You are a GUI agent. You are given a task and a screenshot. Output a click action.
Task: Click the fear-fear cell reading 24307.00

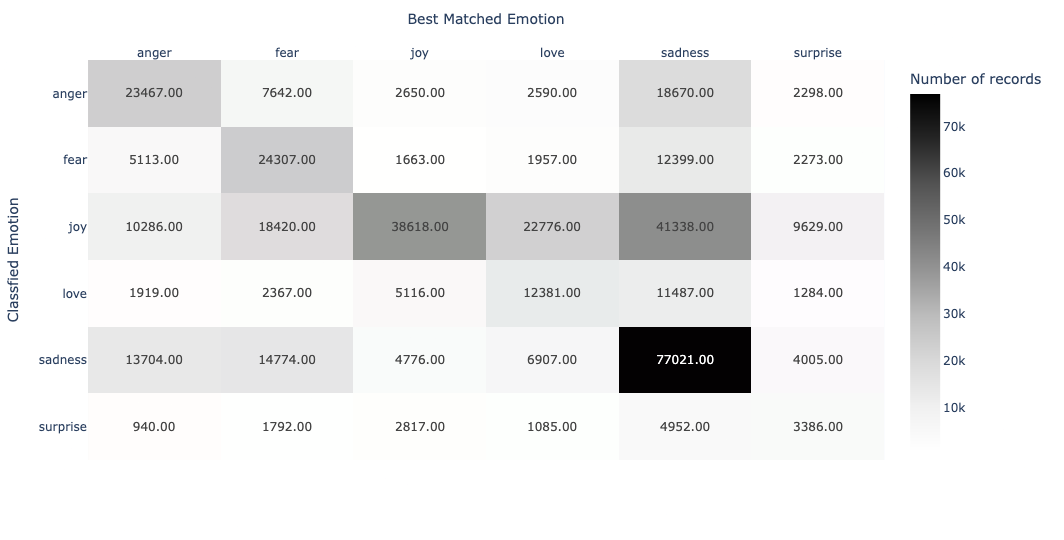coord(287,160)
